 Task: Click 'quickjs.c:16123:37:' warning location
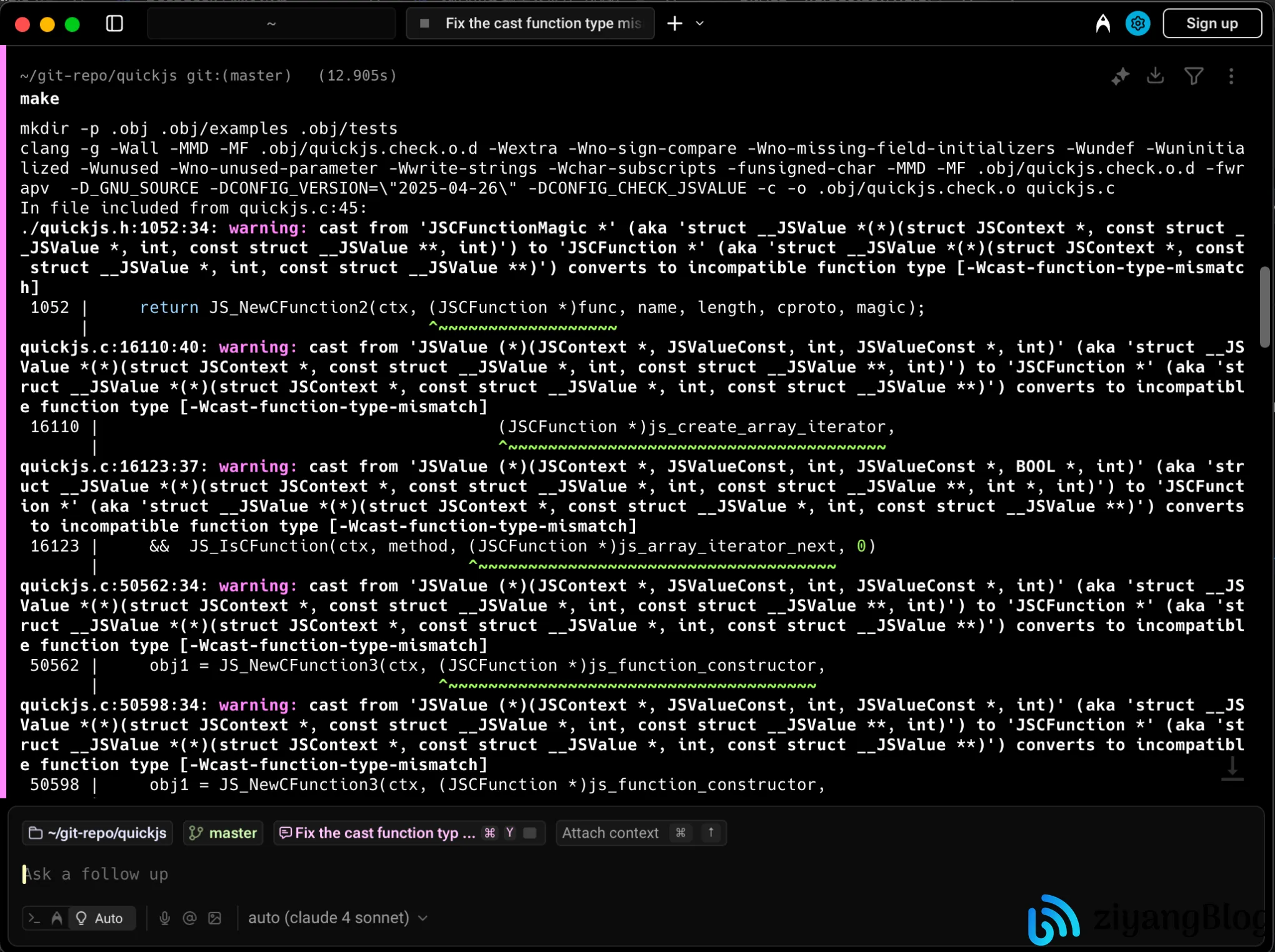point(114,467)
